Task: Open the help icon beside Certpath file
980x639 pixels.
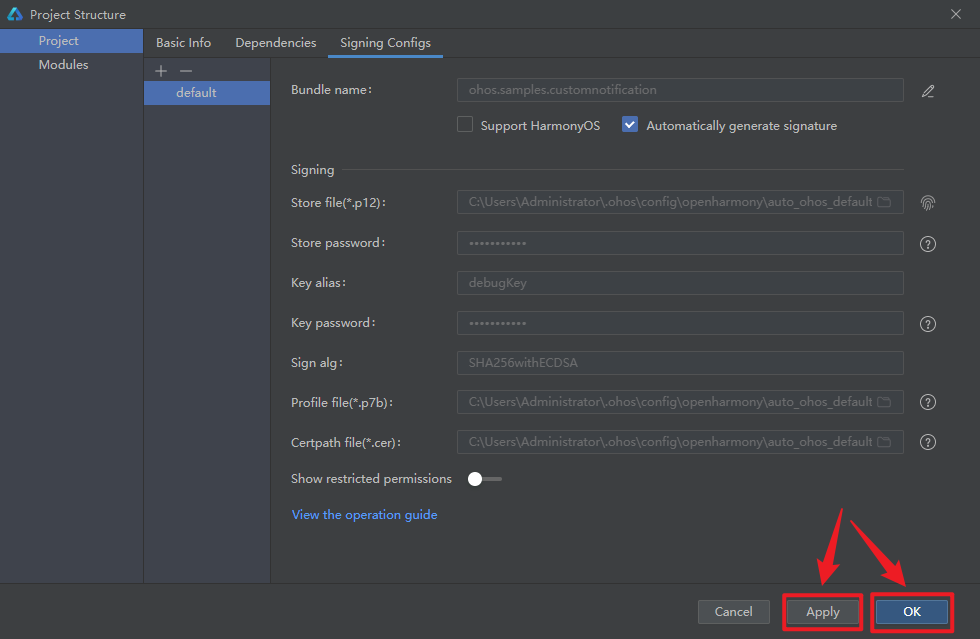Action: click(928, 442)
